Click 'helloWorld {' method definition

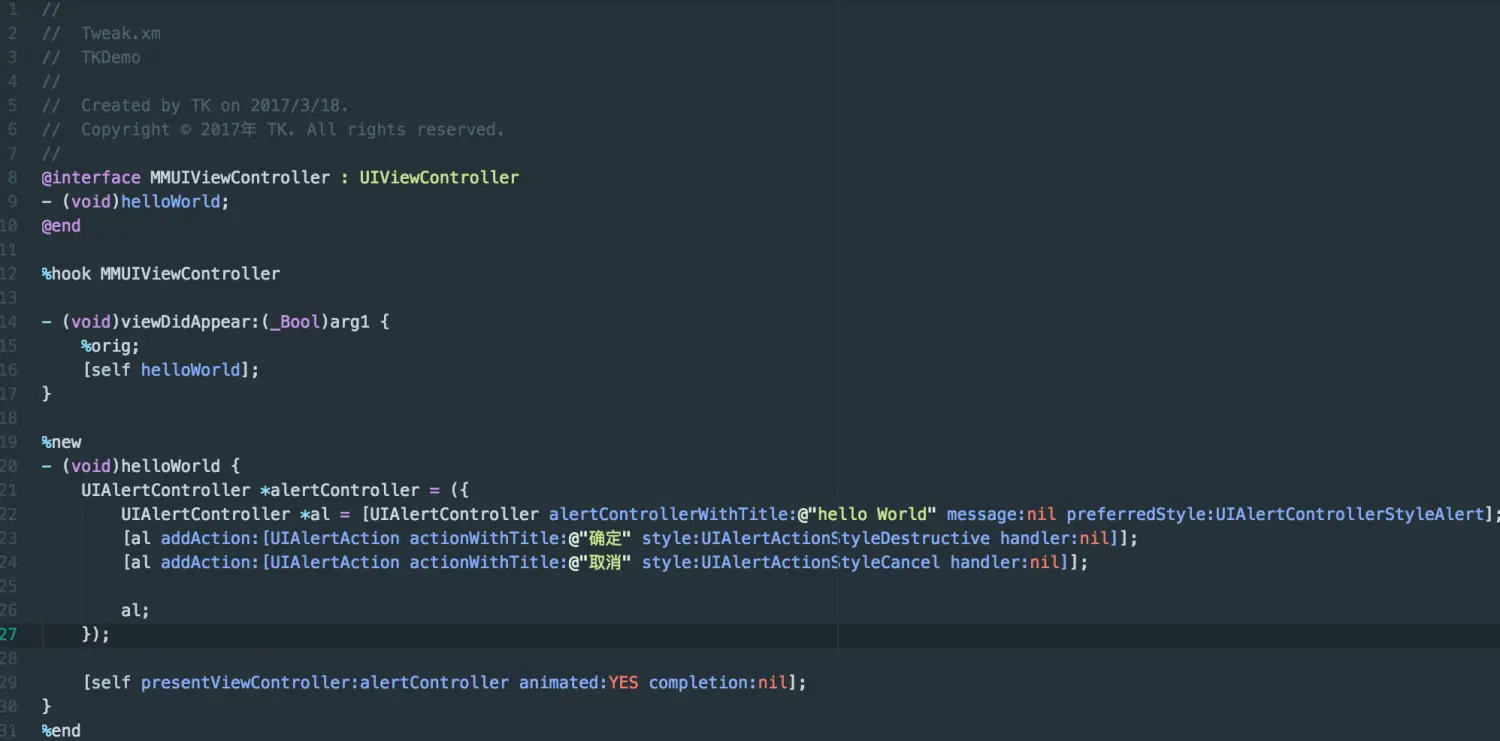pos(180,465)
